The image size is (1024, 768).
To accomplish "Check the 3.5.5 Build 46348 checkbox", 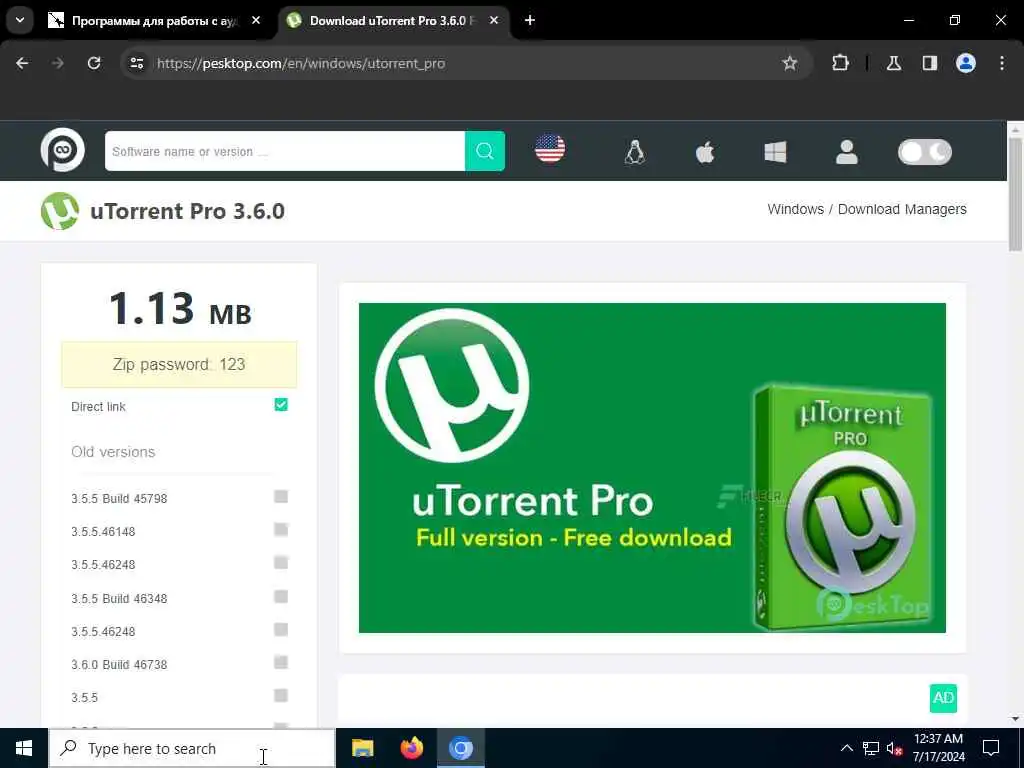I will 281,596.
